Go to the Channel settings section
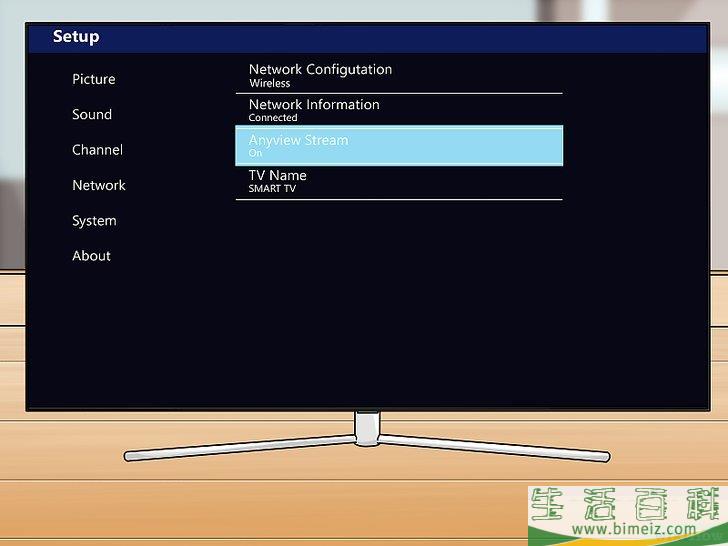This screenshot has height=546, width=728. point(97,150)
